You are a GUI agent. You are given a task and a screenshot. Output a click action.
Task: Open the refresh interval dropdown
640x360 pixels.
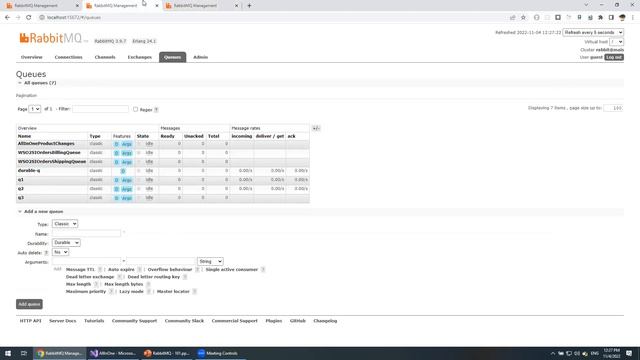(x=593, y=32)
